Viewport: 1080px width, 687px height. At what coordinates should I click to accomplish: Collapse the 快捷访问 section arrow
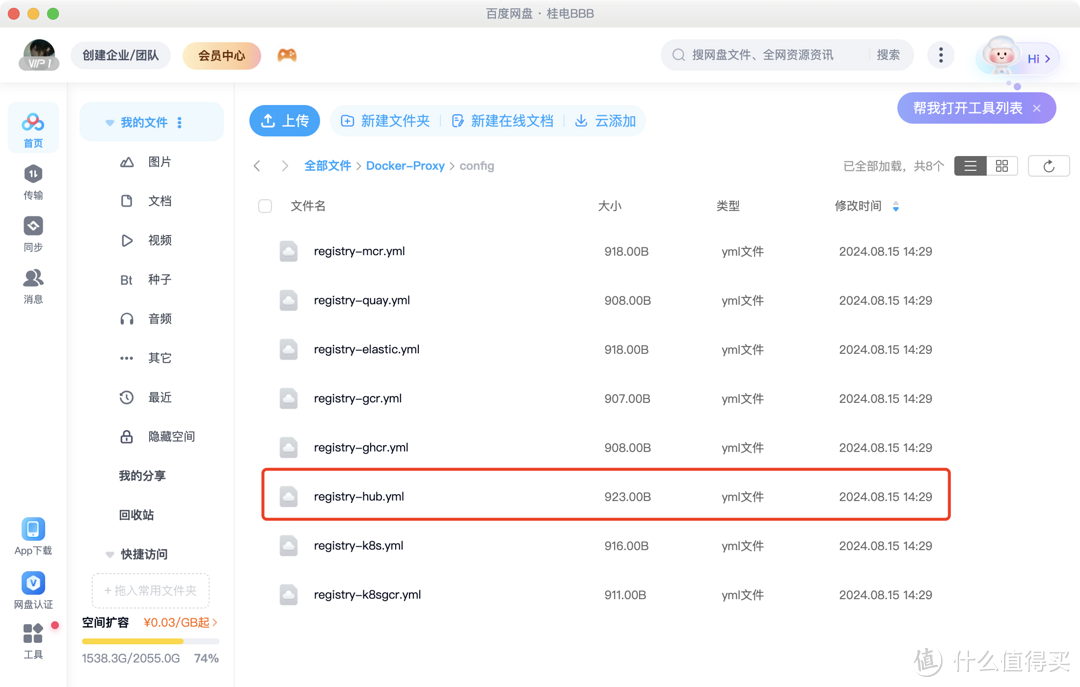[x=110, y=554]
